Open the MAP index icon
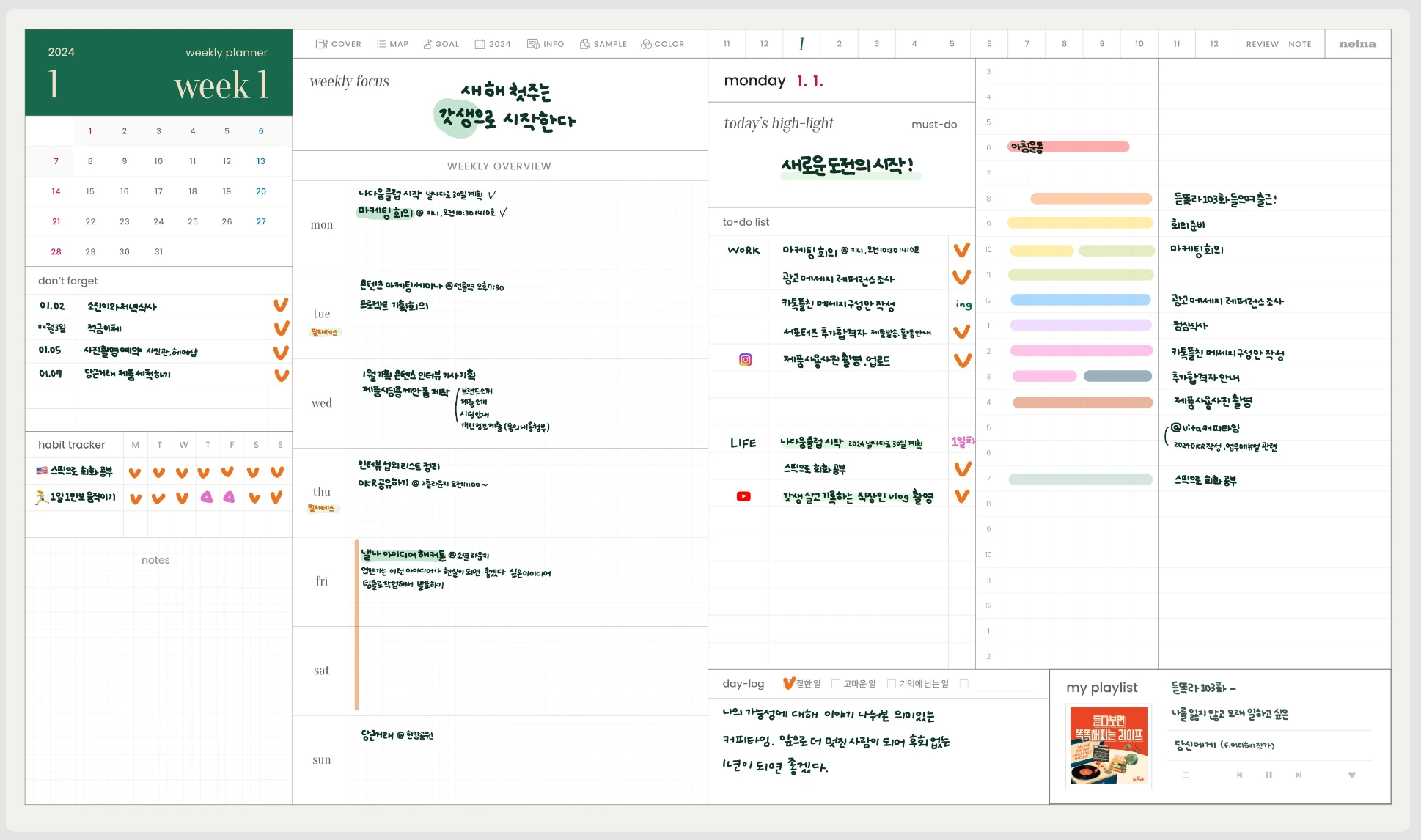The image size is (1421, 840). click(381, 44)
